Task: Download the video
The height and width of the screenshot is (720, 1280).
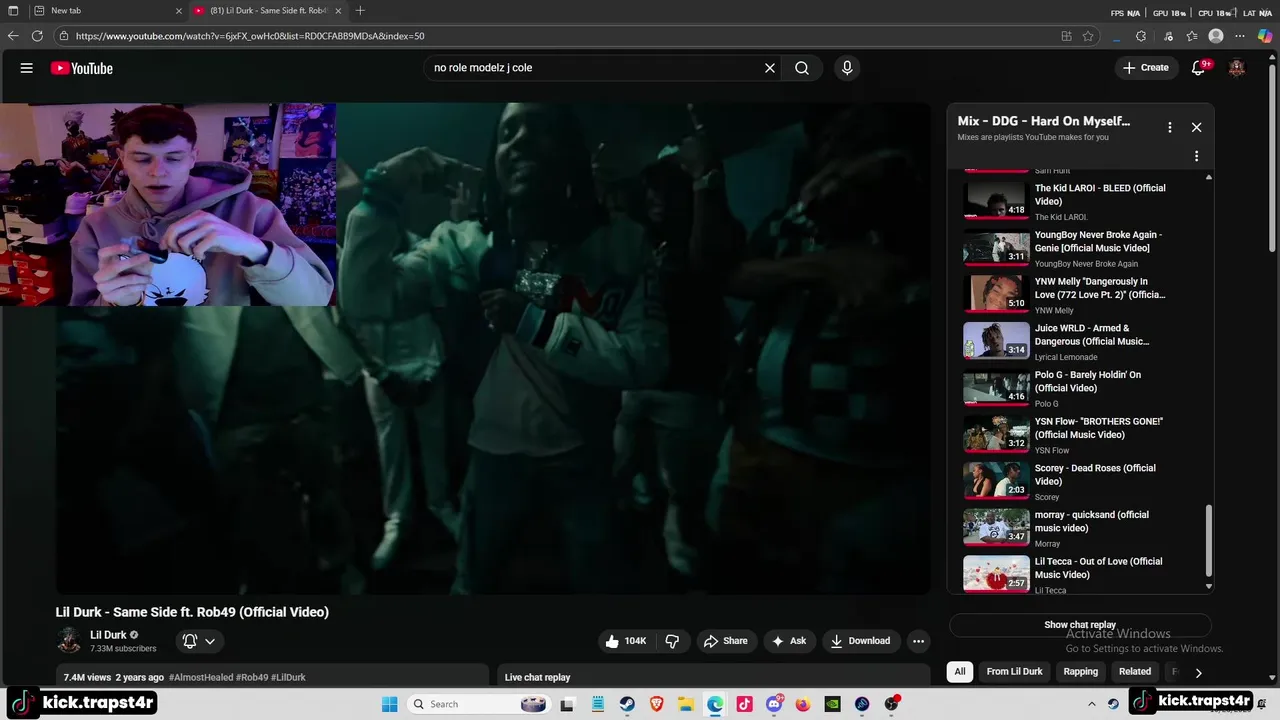Action: [860, 641]
